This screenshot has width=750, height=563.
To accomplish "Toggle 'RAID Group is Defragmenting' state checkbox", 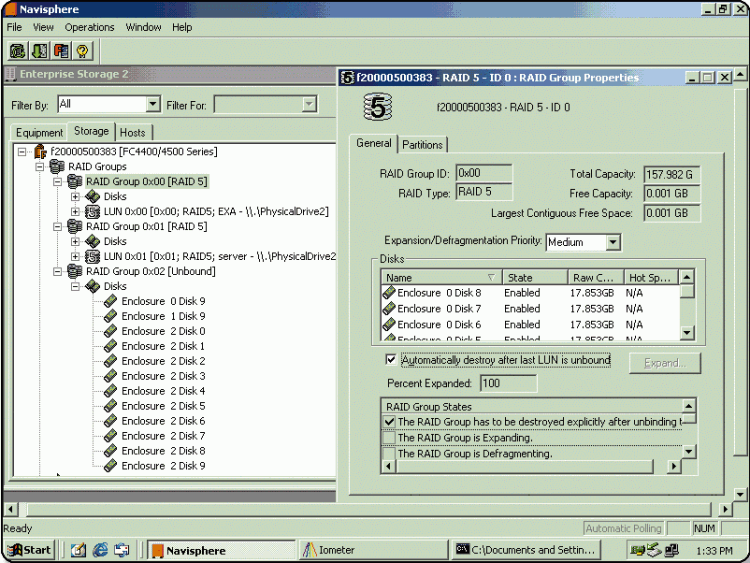I will tap(389, 453).
